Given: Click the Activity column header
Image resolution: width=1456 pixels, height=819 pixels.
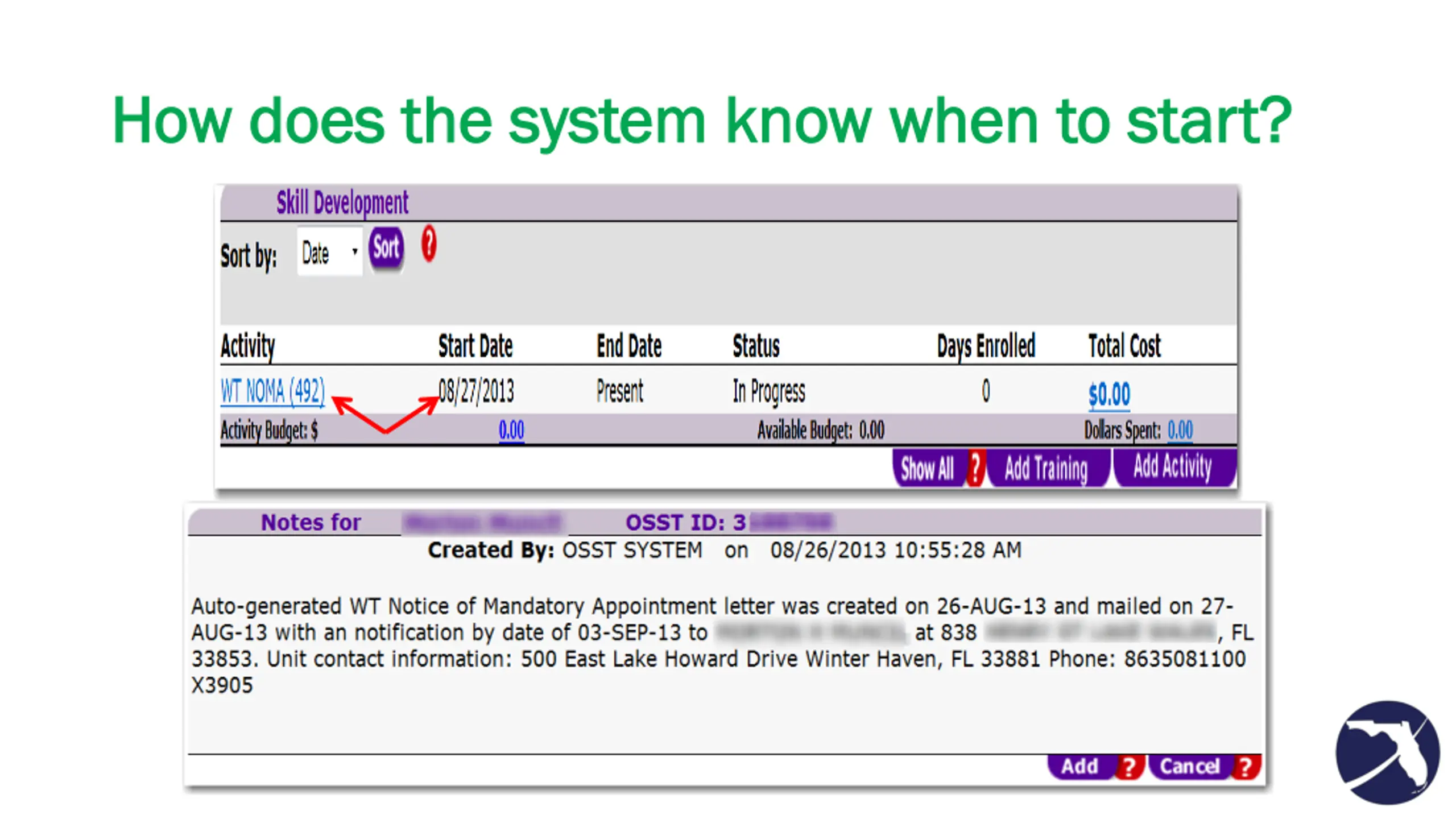Looking at the screenshot, I should point(247,346).
